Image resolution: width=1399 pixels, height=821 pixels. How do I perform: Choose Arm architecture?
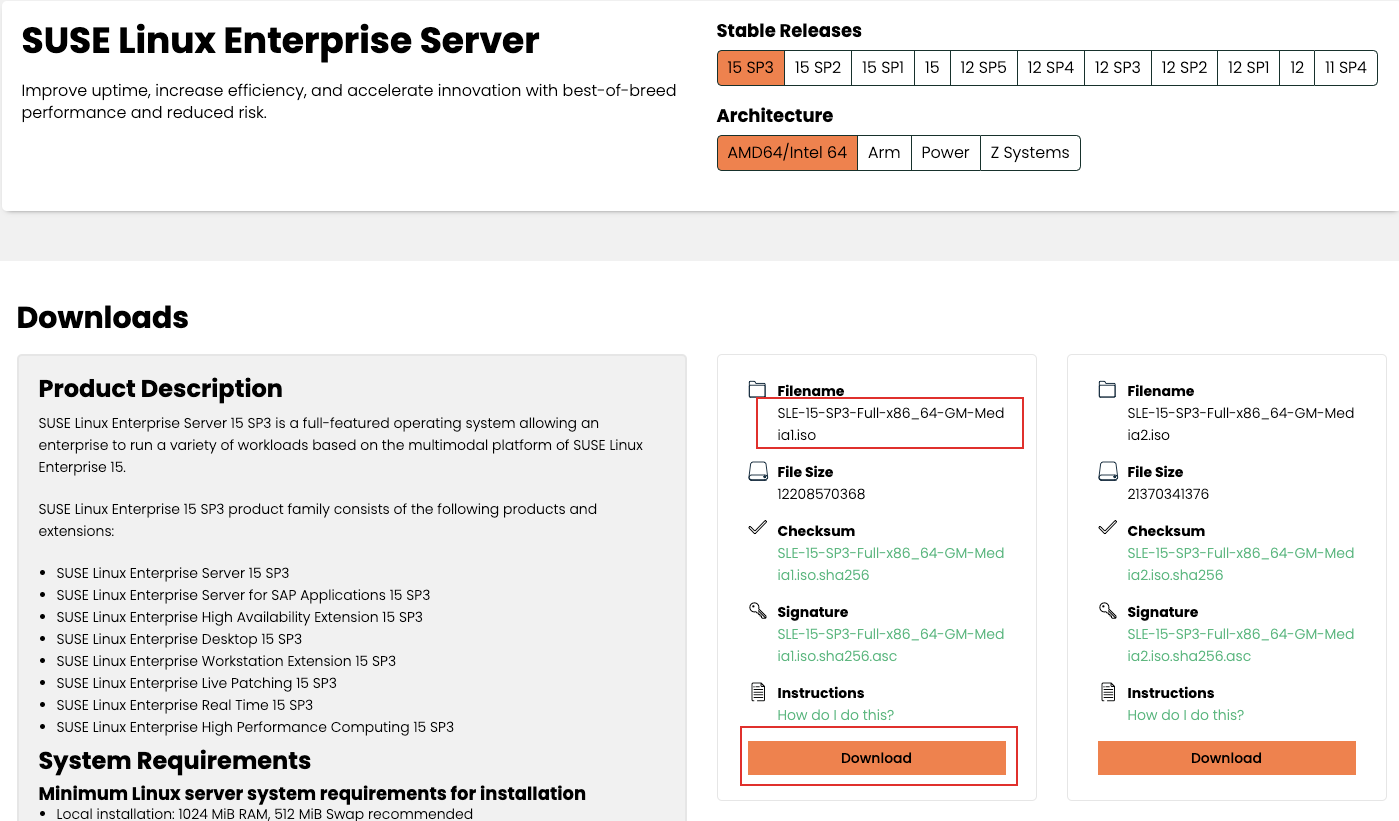click(x=884, y=153)
